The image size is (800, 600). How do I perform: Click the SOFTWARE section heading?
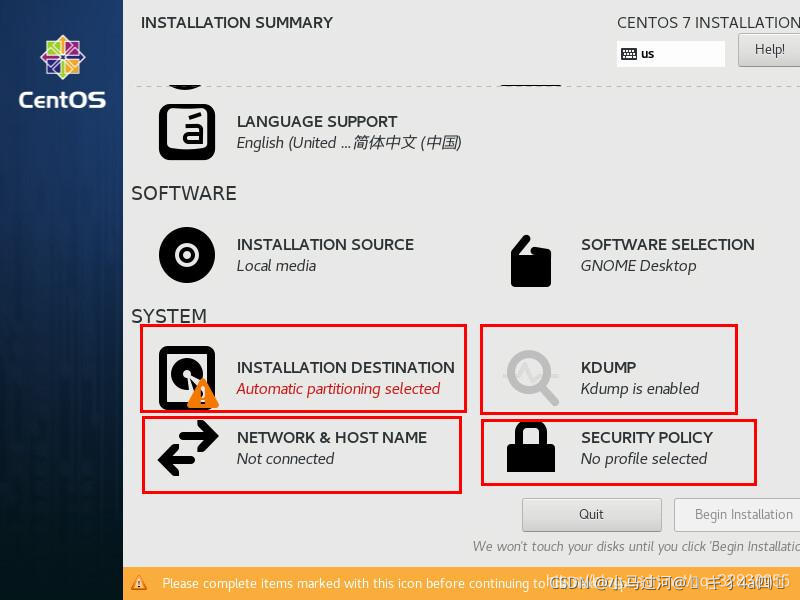(x=184, y=193)
